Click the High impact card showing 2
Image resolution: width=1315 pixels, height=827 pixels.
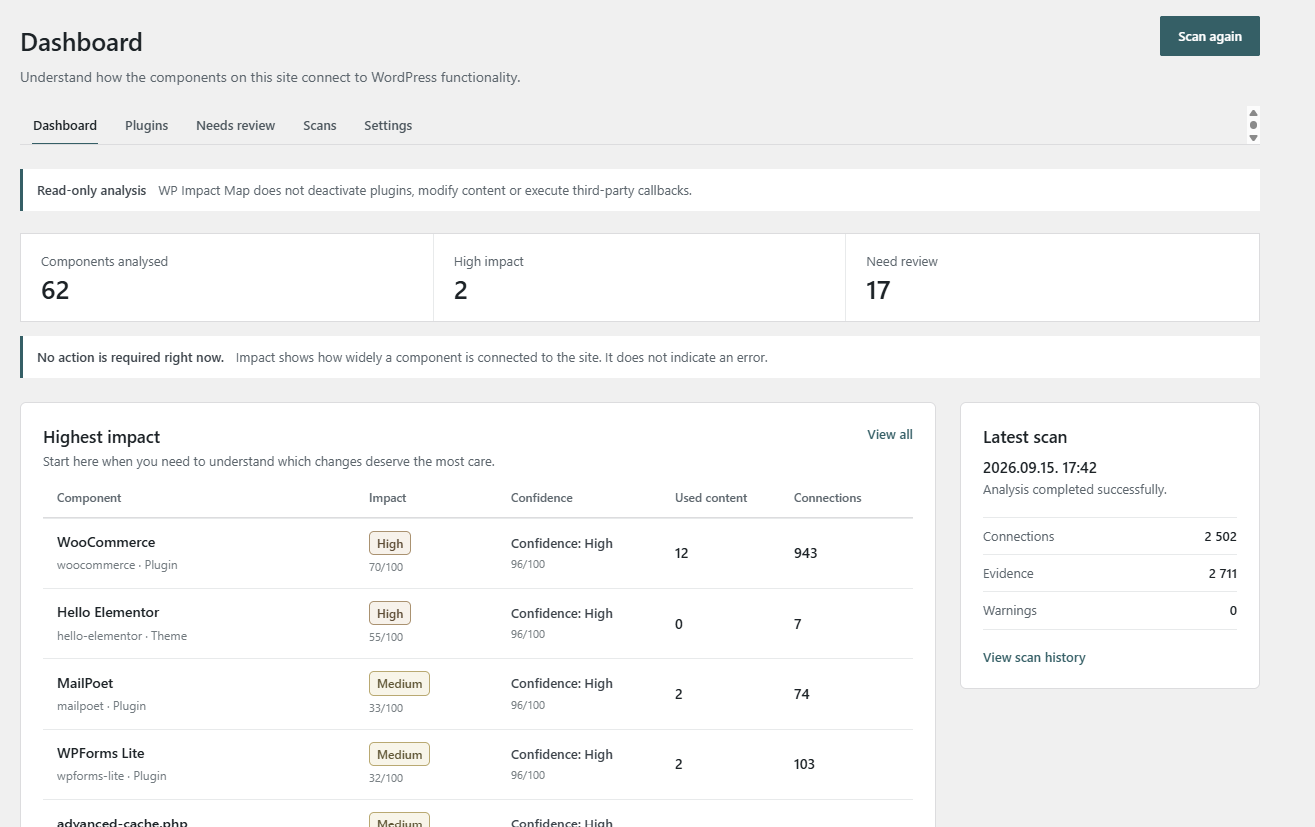(639, 278)
